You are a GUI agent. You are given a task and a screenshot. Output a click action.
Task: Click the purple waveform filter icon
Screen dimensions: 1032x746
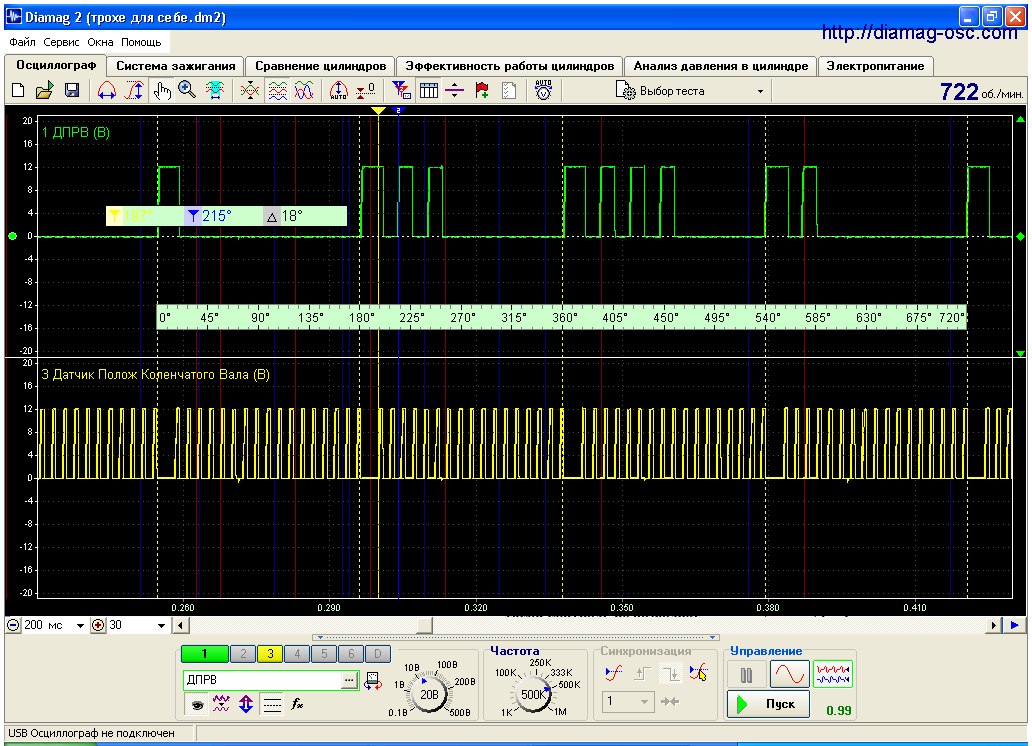pos(221,705)
